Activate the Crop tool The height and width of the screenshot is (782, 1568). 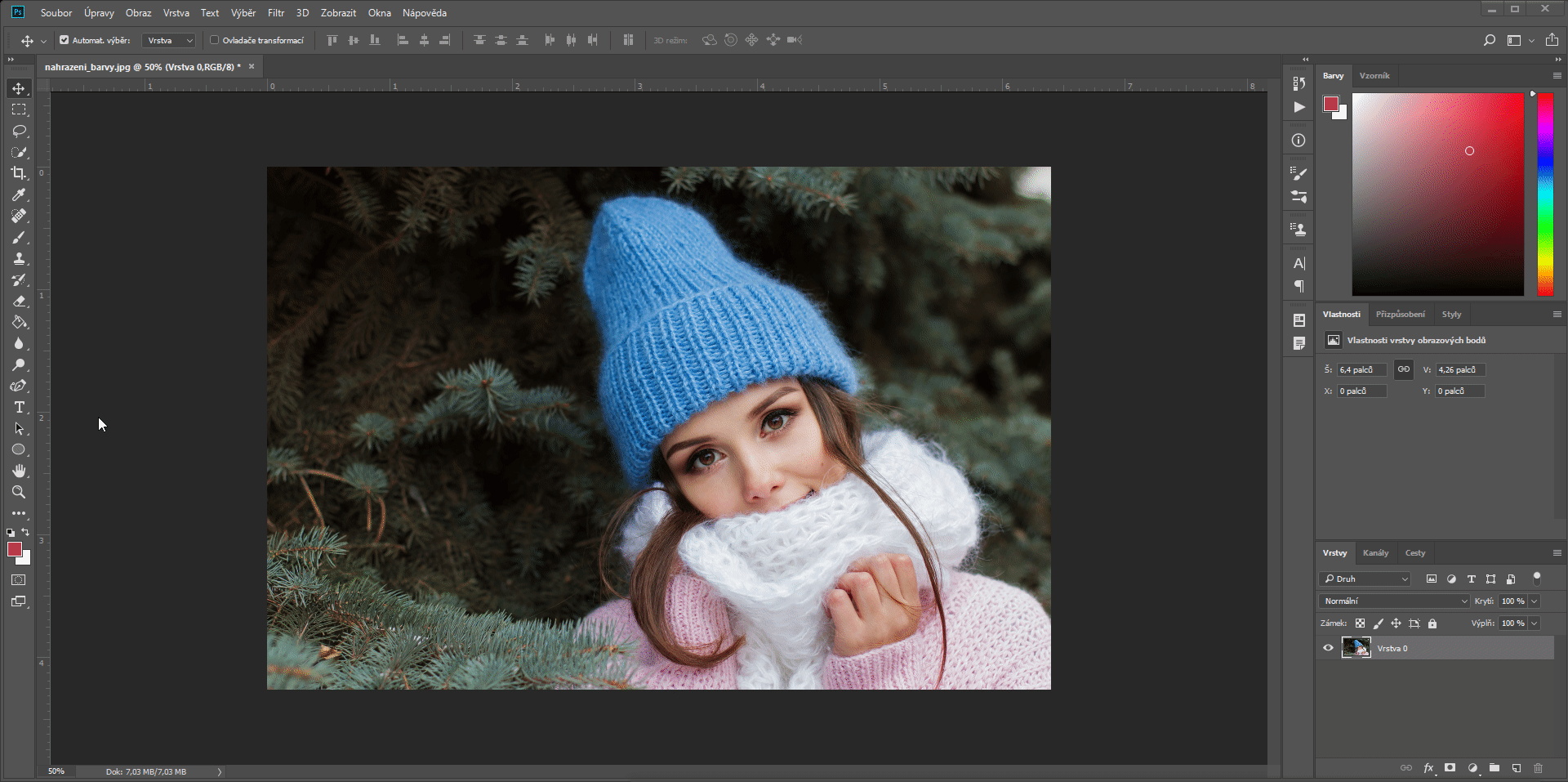pyautogui.click(x=18, y=174)
